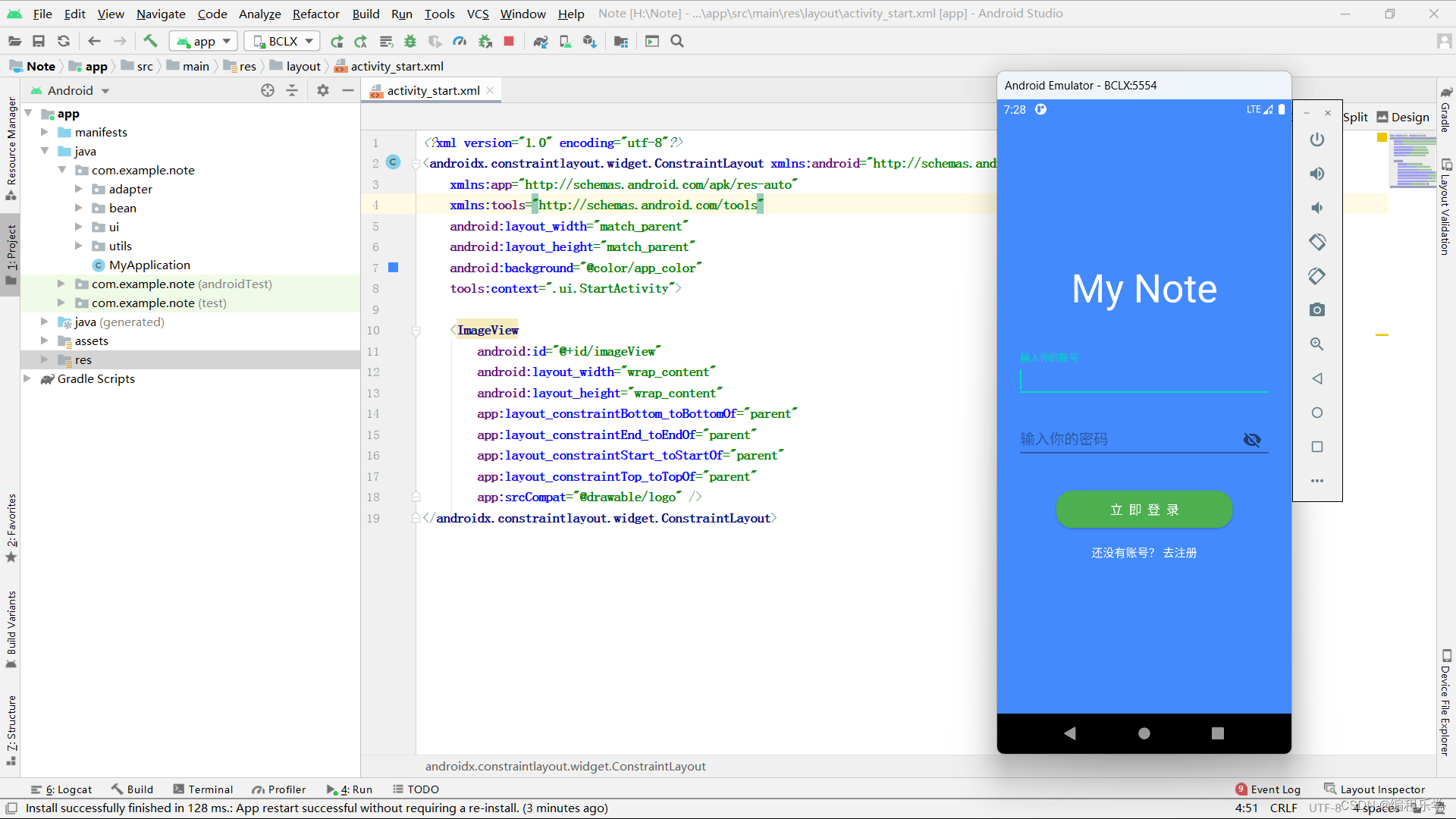Open the app run configuration dropdown
The width and height of the screenshot is (1456, 819).
click(x=204, y=41)
